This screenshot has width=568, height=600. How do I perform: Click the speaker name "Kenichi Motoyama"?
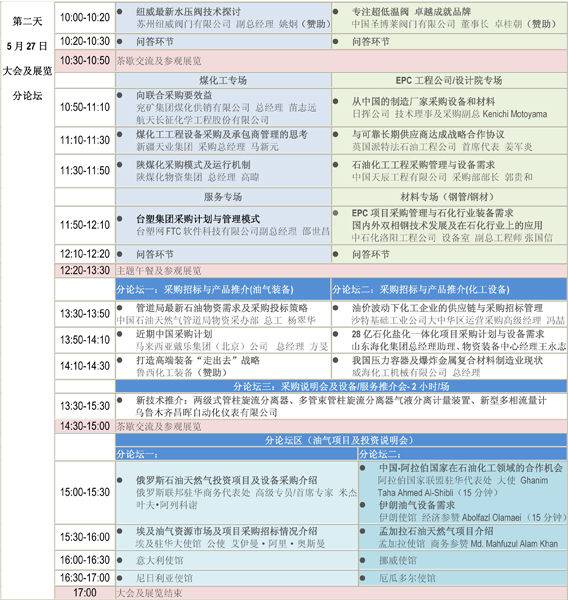click(x=515, y=114)
